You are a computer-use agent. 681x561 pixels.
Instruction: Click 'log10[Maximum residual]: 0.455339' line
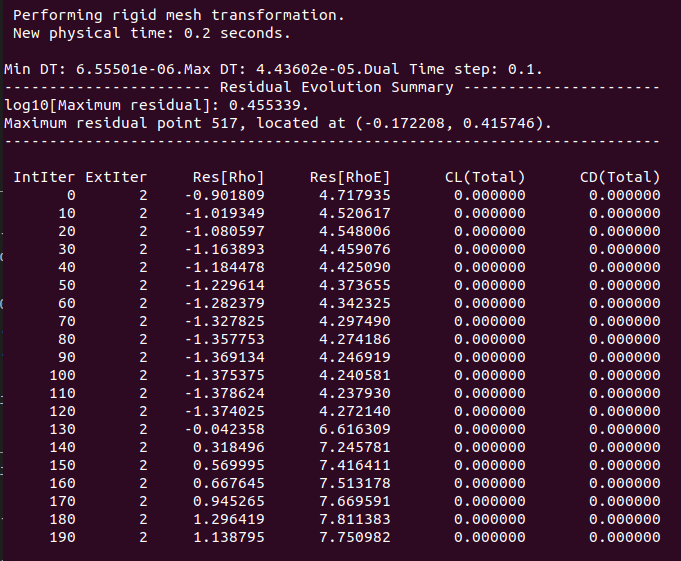(156, 106)
